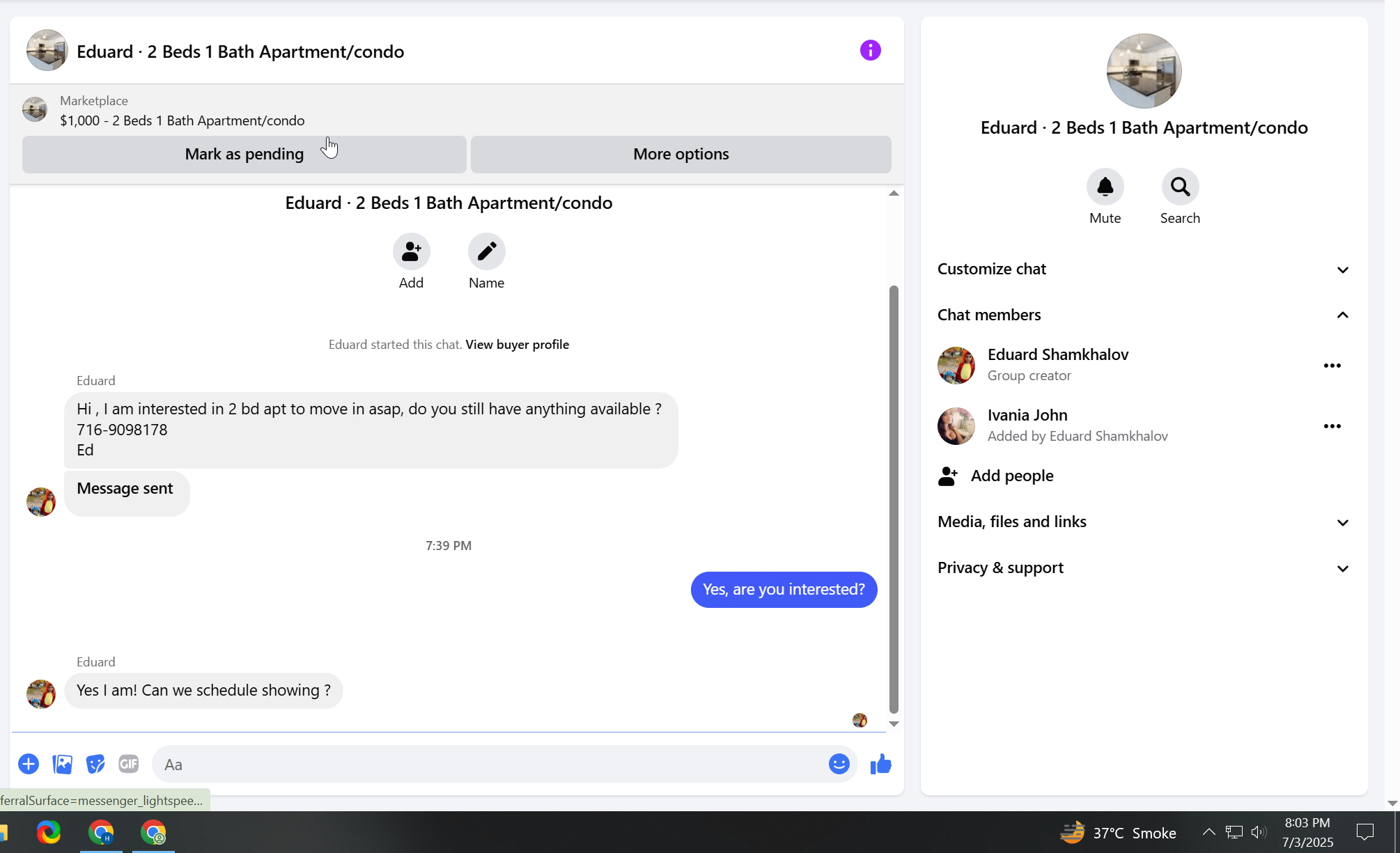Open options menu for Ivania John
Image resolution: width=1400 pixels, height=853 pixels.
(1332, 426)
